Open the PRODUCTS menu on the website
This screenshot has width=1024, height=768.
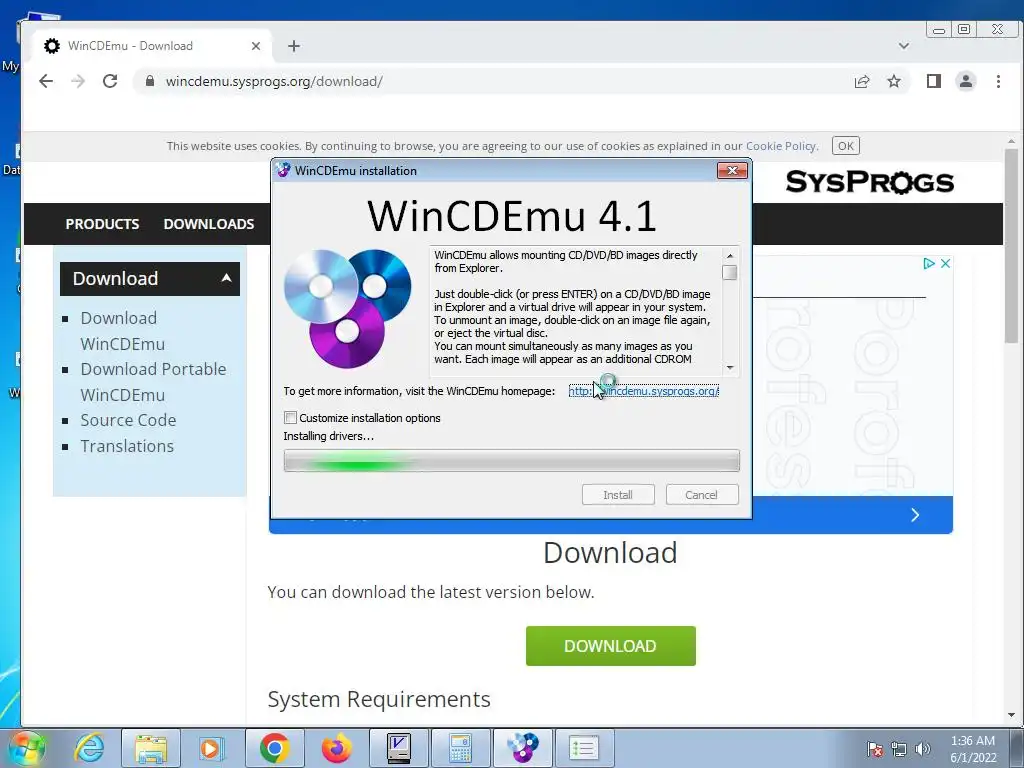coord(103,224)
